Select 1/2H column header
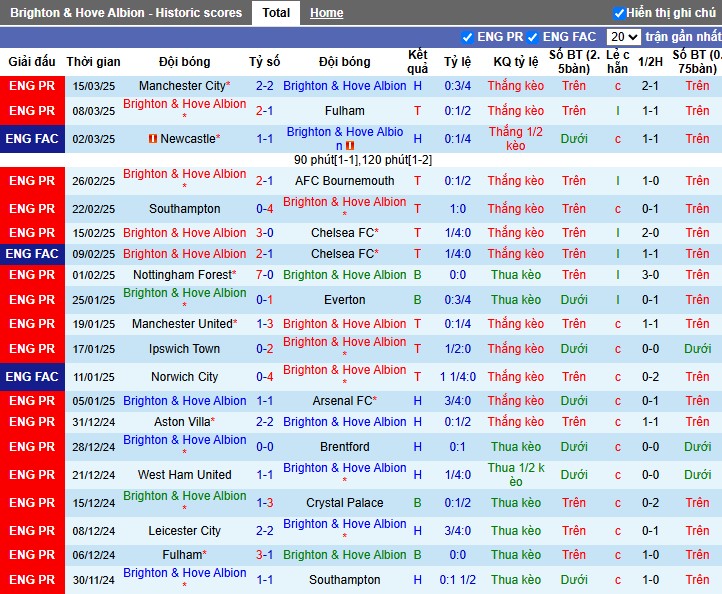The height and width of the screenshot is (594, 722). point(650,62)
